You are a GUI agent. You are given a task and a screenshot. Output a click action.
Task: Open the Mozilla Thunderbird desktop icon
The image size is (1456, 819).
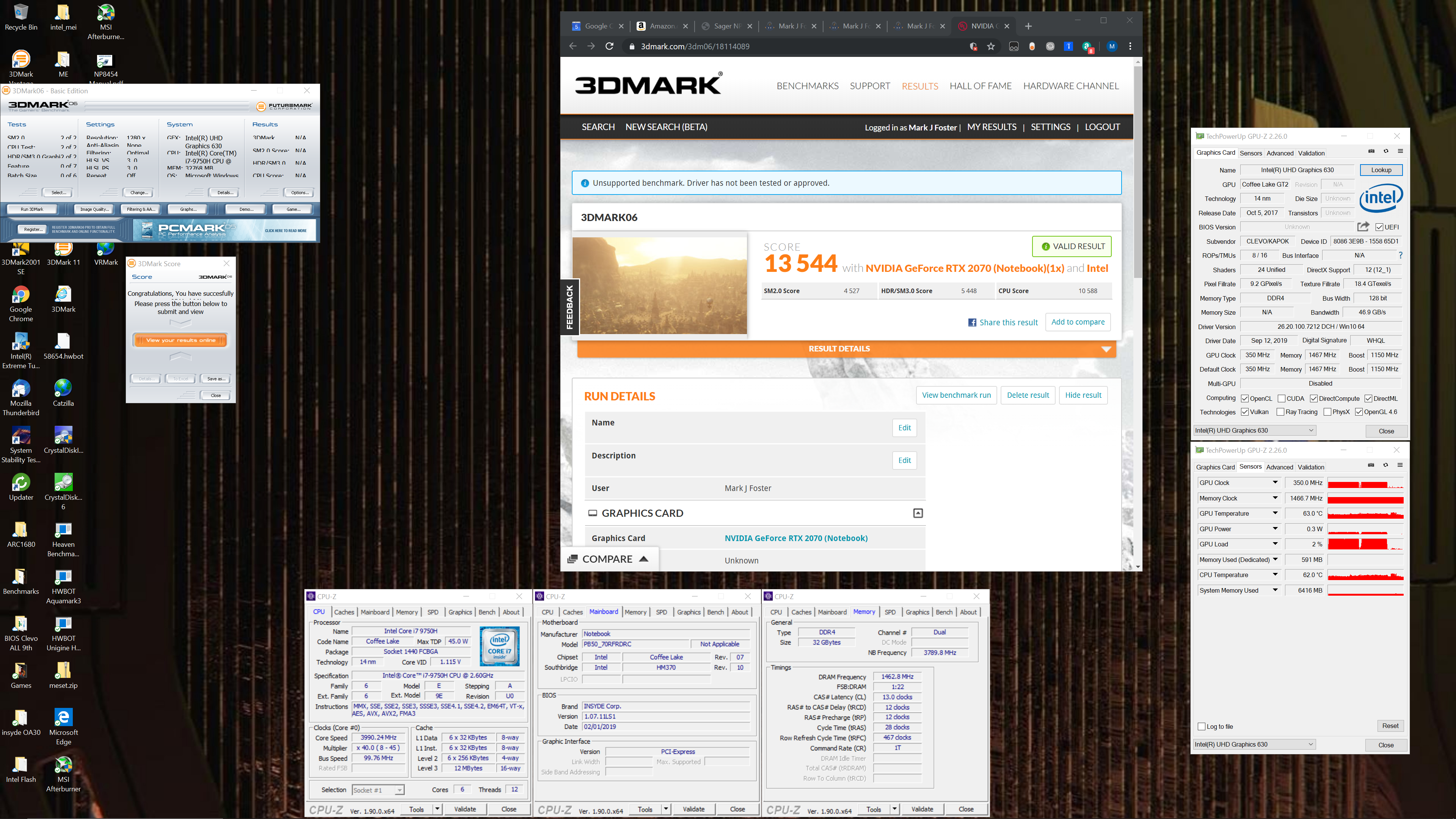(21, 398)
